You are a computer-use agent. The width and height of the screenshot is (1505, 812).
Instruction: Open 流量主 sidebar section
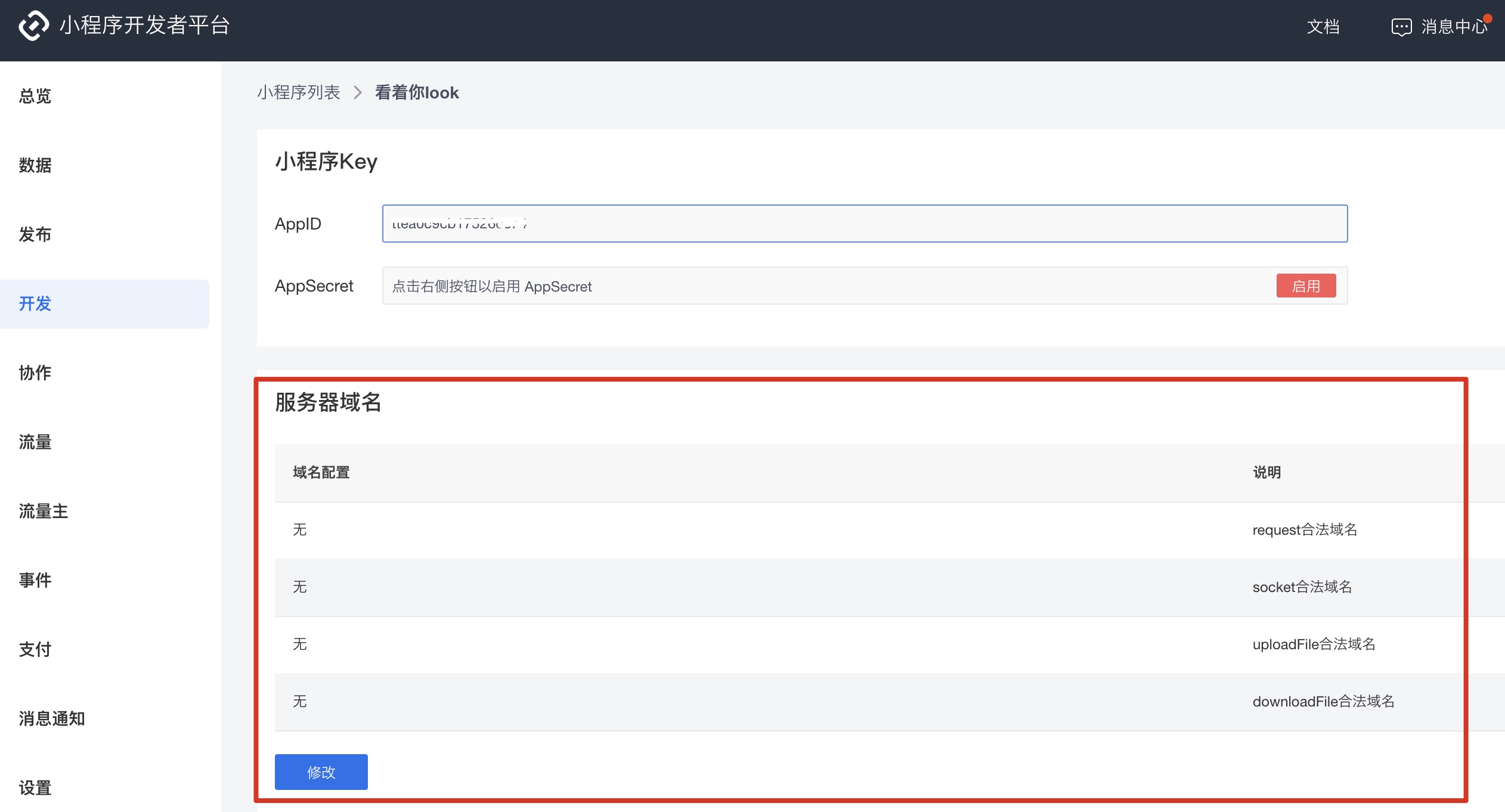[x=44, y=511]
